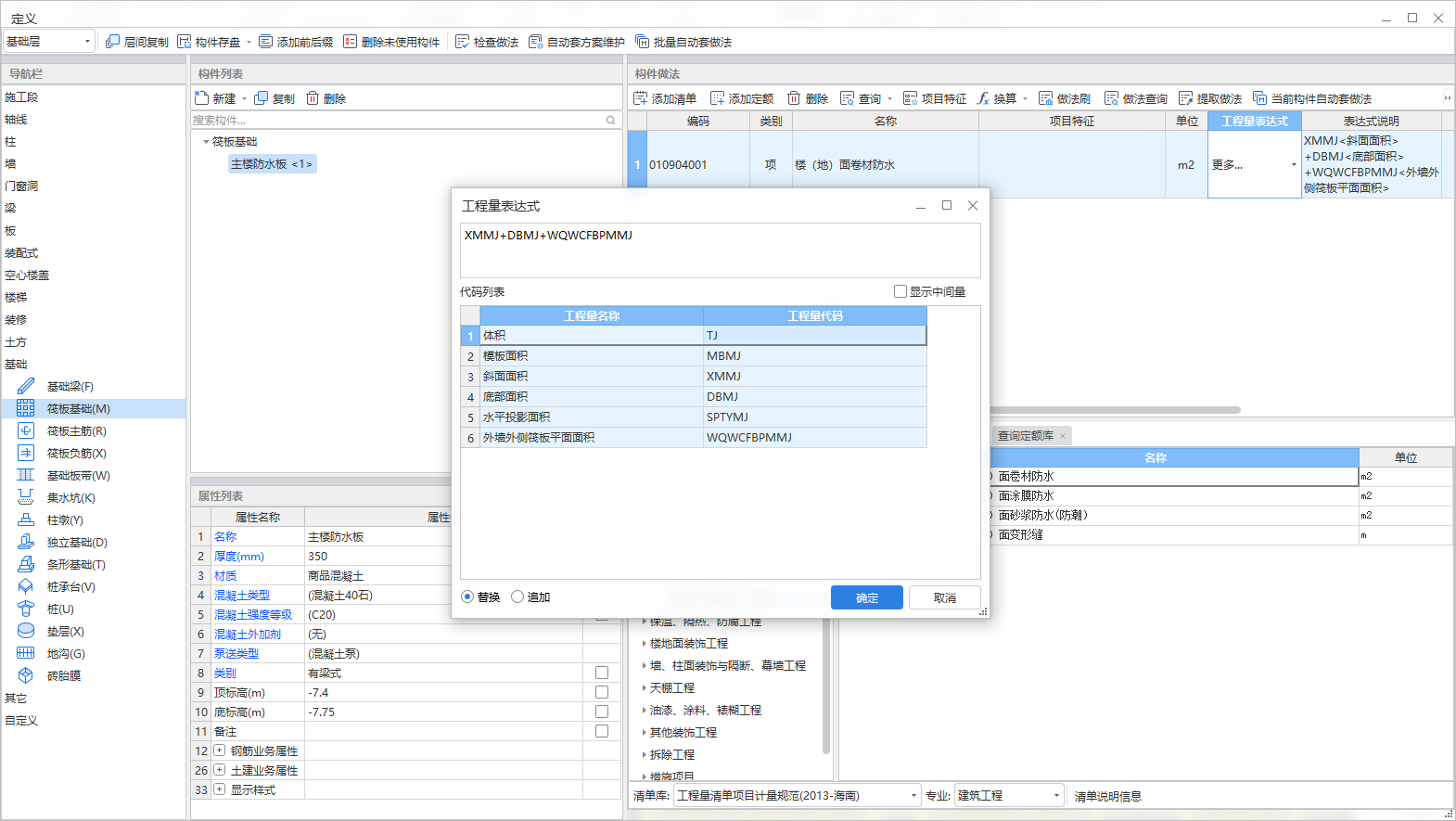Screen dimensions: 1456x821
Task: Expand the 天棚工程 tree node
Action: tap(645, 688)
